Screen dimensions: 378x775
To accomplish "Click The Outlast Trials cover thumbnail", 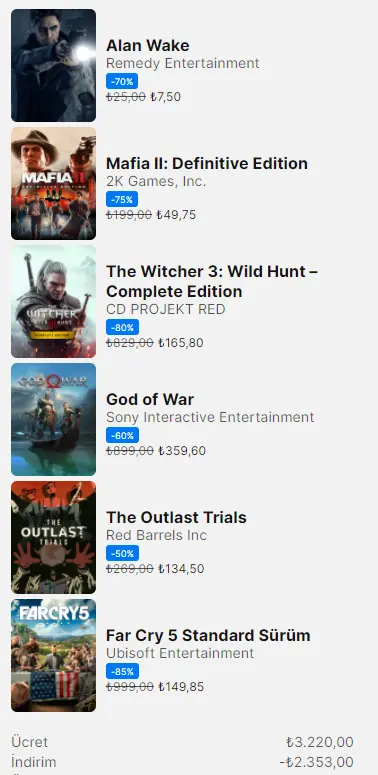I will (x=53, y=537).
